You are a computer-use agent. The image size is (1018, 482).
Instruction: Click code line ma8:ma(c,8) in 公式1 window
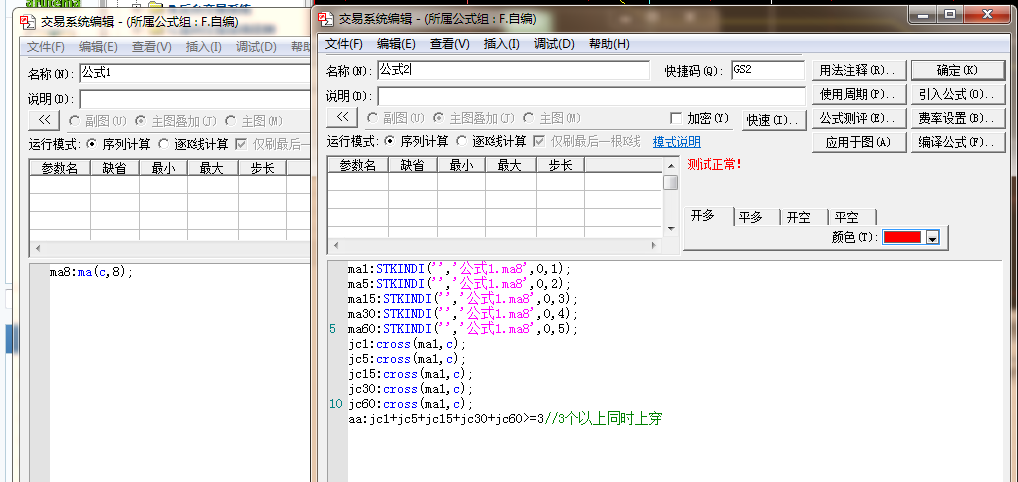pyautogui.click(x=91, y=273)
